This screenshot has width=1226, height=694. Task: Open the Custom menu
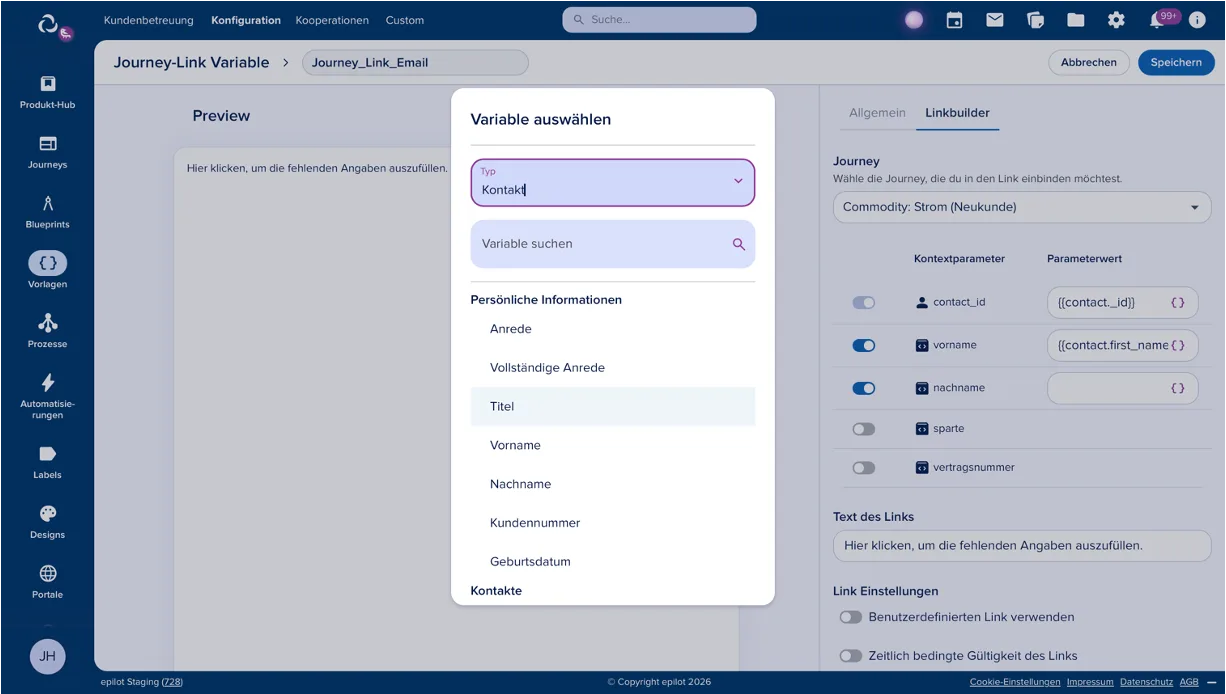[x=405, y=20]
